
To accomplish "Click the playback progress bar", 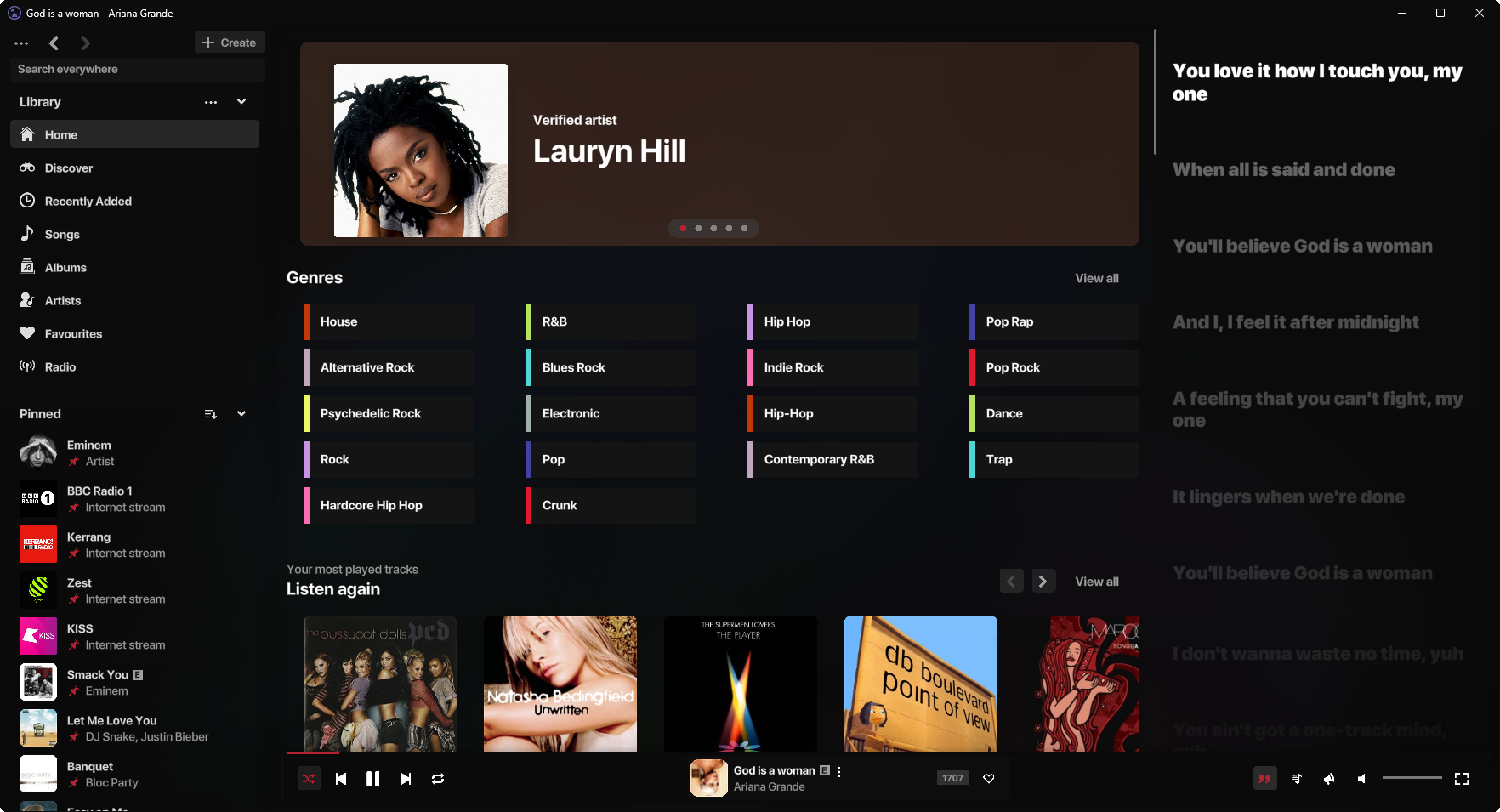I will coord(713,753).
